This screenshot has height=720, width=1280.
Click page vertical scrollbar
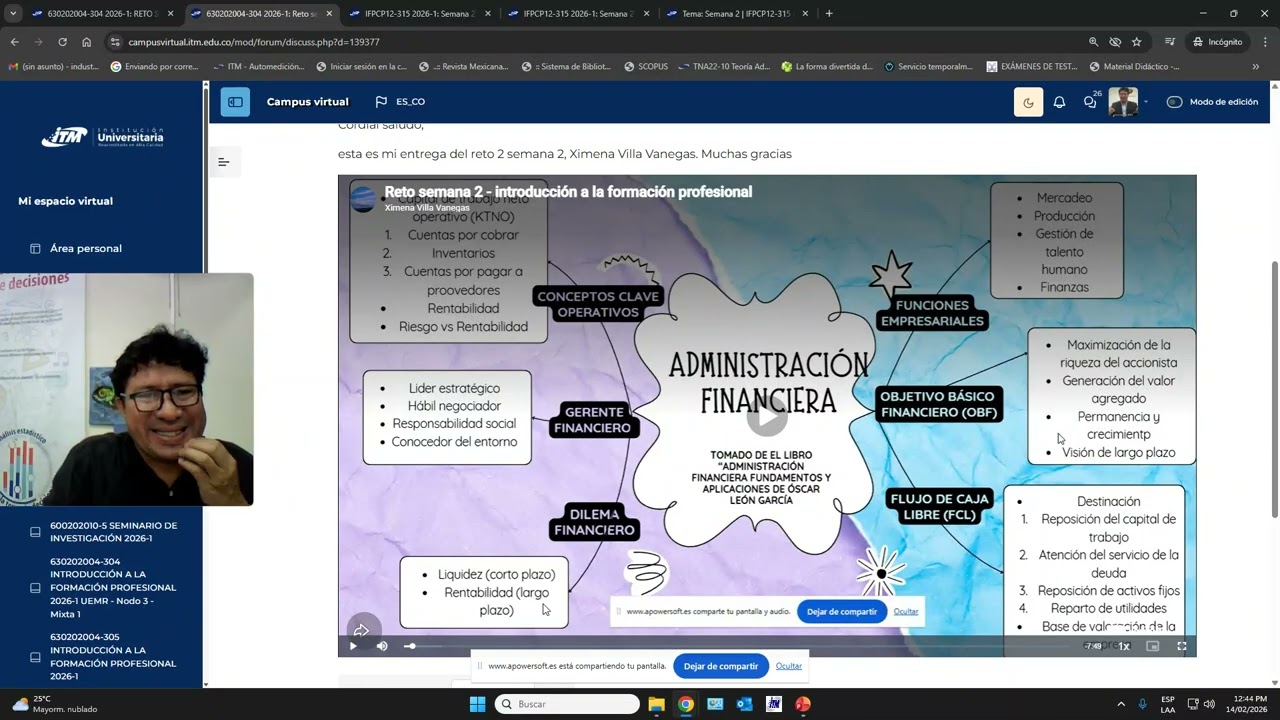[1274, 390]
